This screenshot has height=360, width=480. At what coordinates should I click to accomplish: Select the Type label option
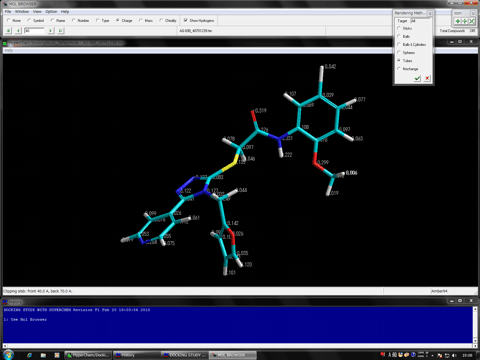(x=103, y=21)
